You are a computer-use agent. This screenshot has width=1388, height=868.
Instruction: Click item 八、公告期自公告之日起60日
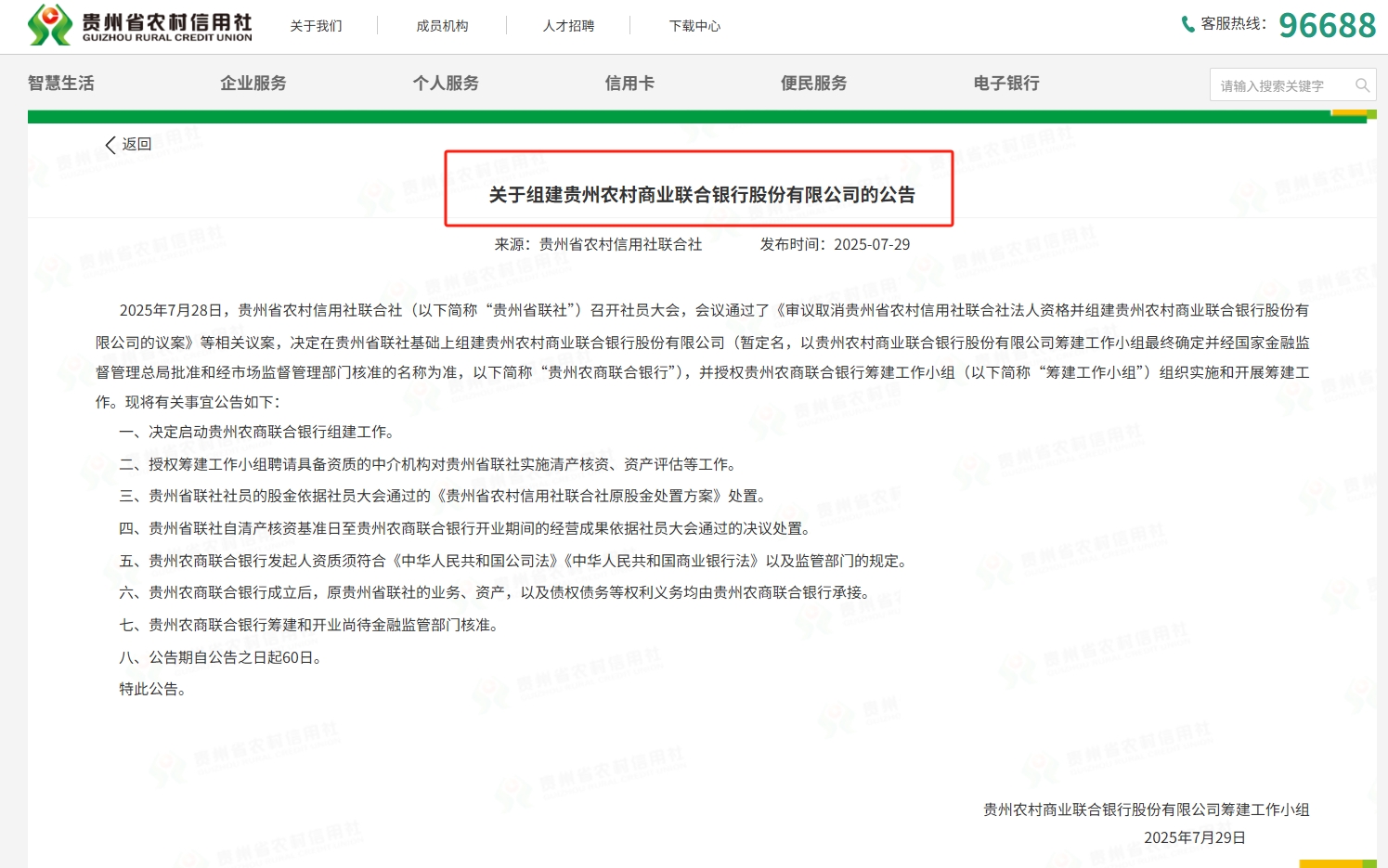[x=222, y=658]
